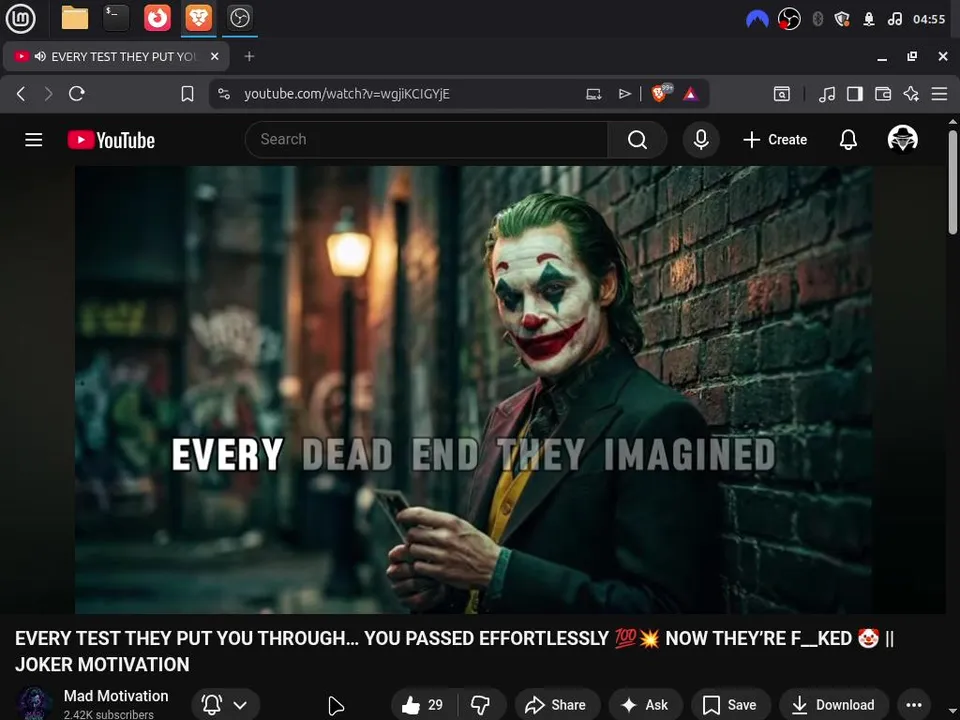This screenshot has width=960, height=720.
Task: Click the NordVPN tray icon
Action: (757, 20)
